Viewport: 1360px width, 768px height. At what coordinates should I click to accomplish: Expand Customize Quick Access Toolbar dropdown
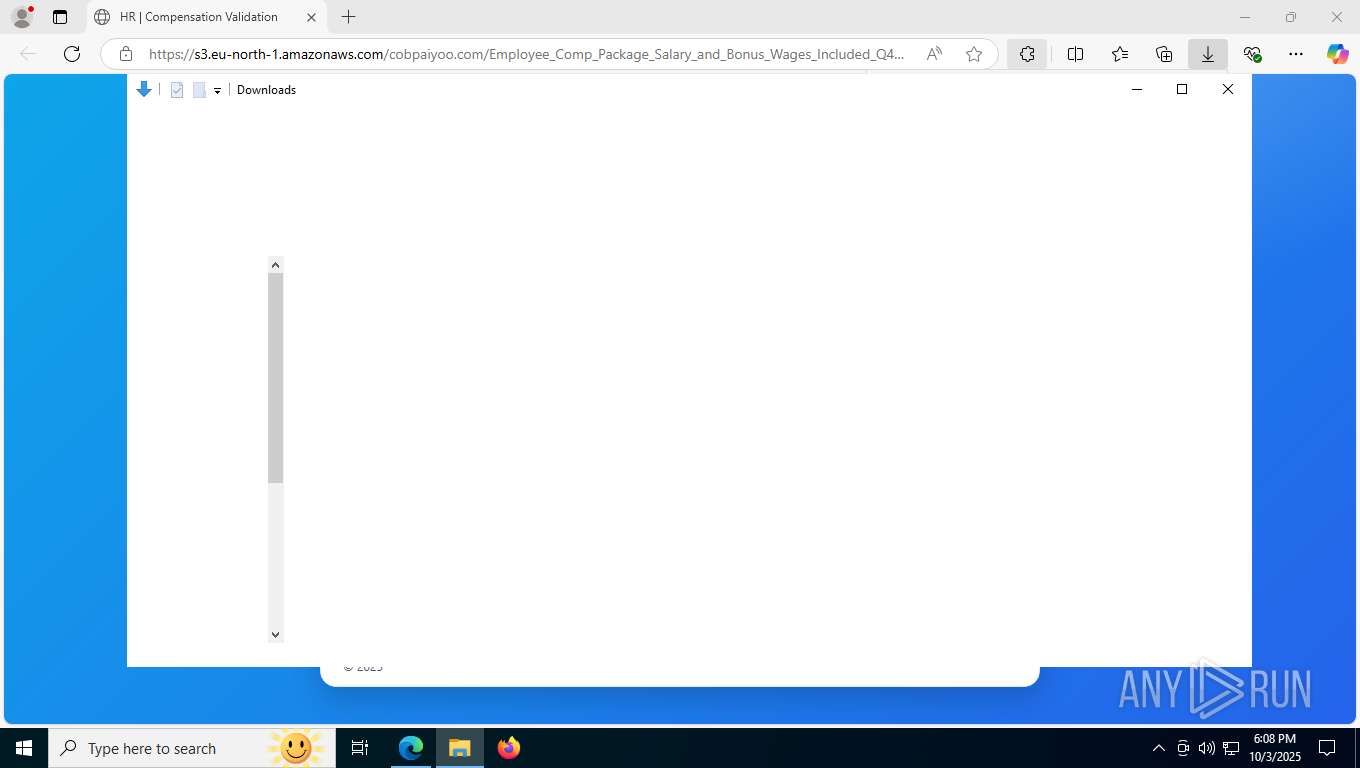click(217, 91)
